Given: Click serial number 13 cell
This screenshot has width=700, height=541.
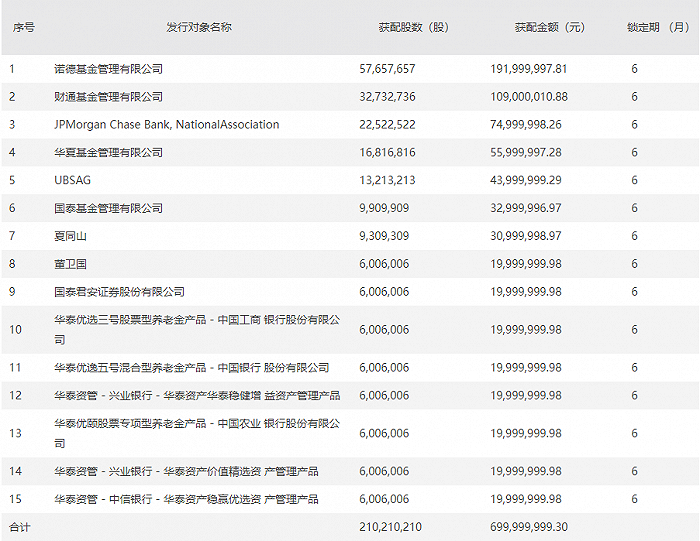Looking at the screenshot, I should coord(16,433).
